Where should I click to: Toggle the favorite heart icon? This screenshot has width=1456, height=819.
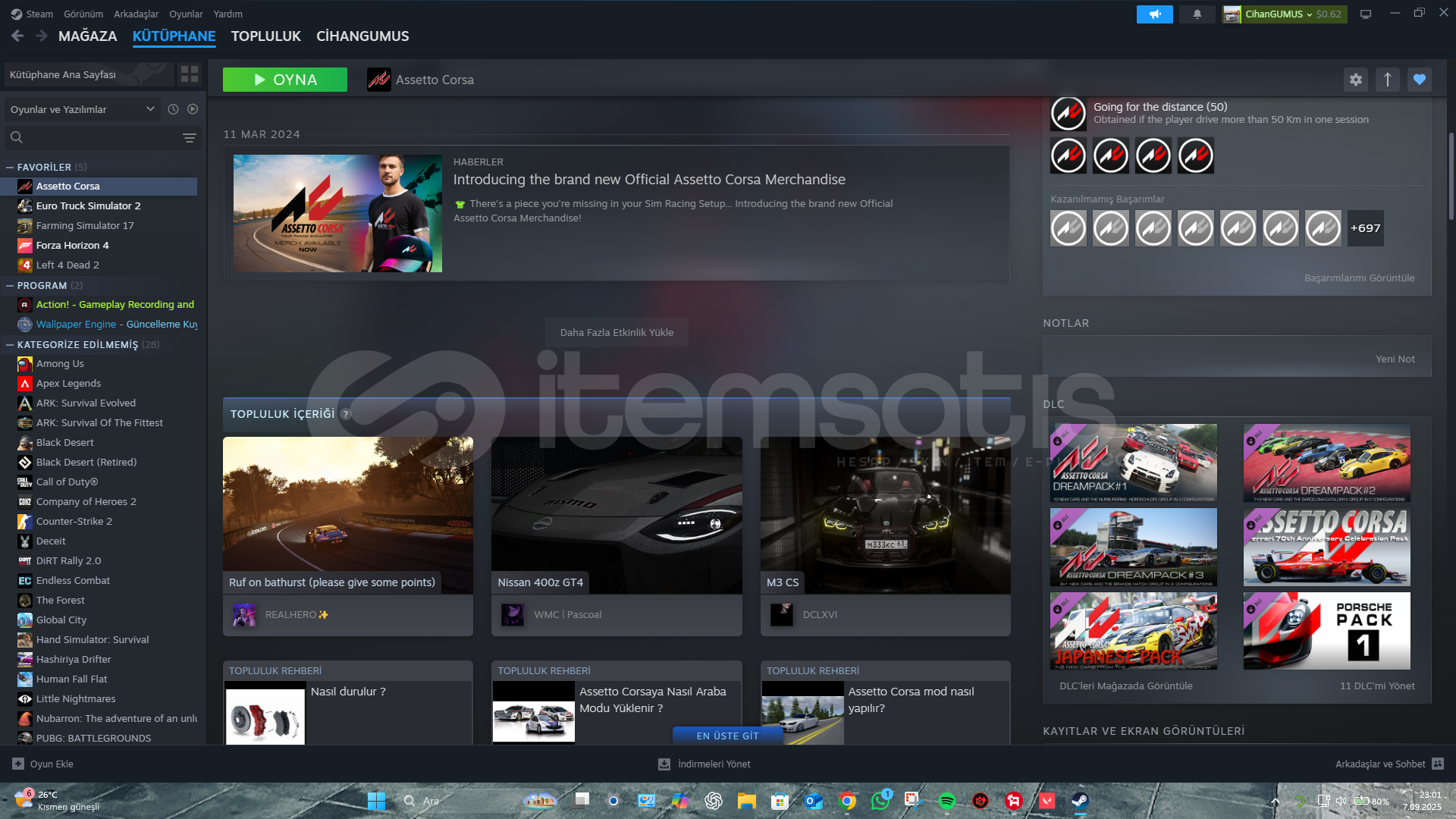(x=1419, y=80)
